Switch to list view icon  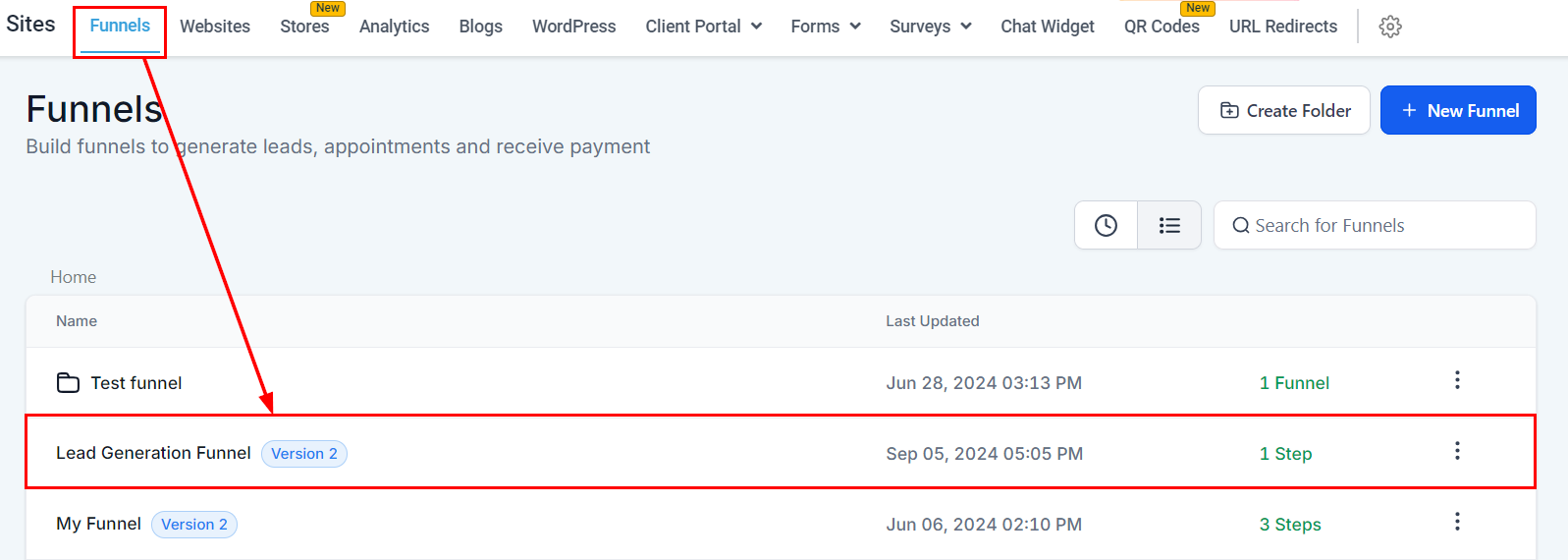[x=1169, y=225]
